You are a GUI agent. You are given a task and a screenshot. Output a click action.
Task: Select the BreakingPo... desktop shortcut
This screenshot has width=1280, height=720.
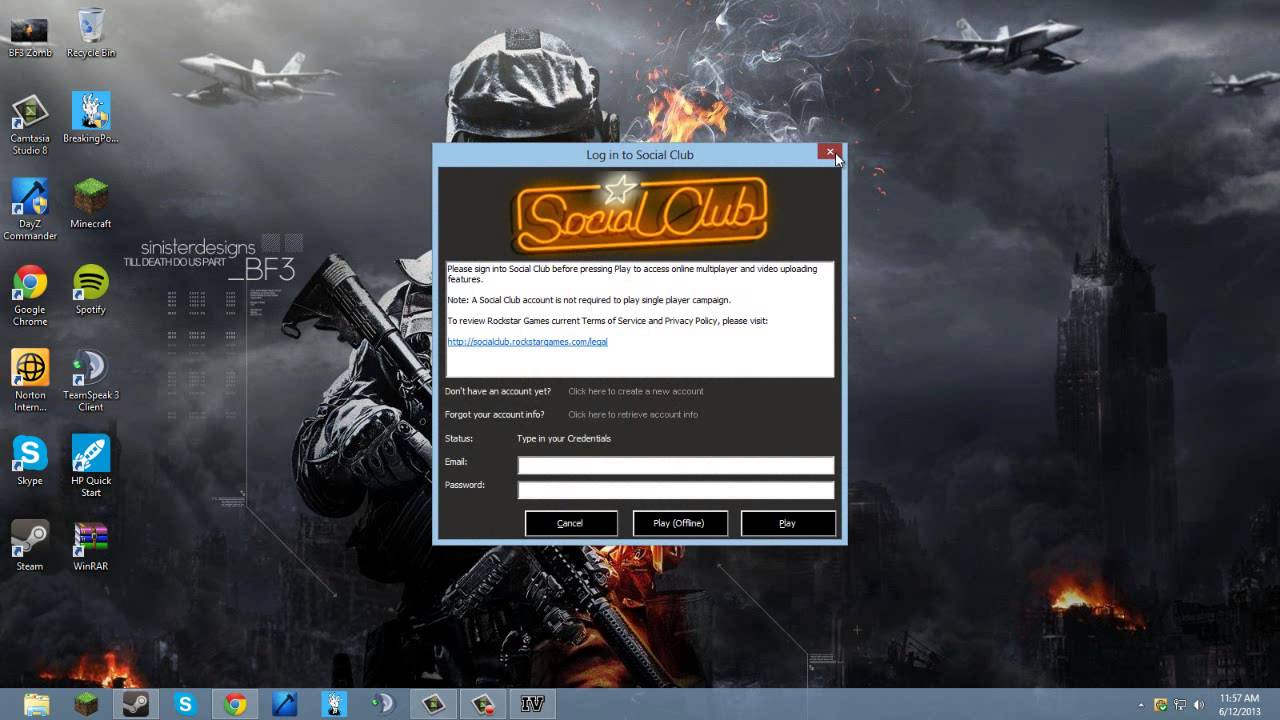[91, 118]
